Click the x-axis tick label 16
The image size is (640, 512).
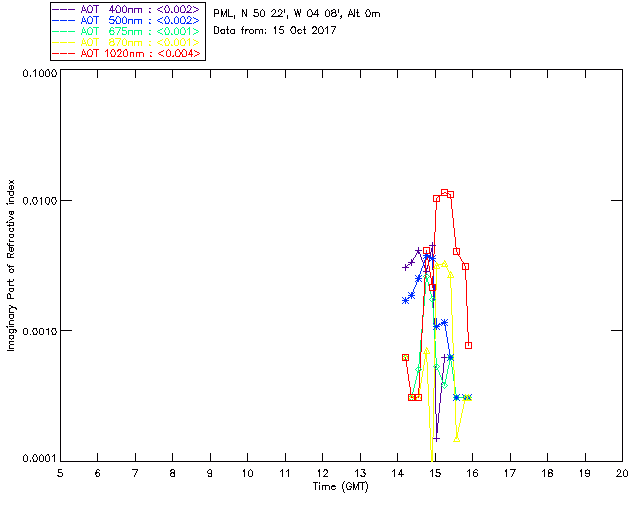(473, 473)
